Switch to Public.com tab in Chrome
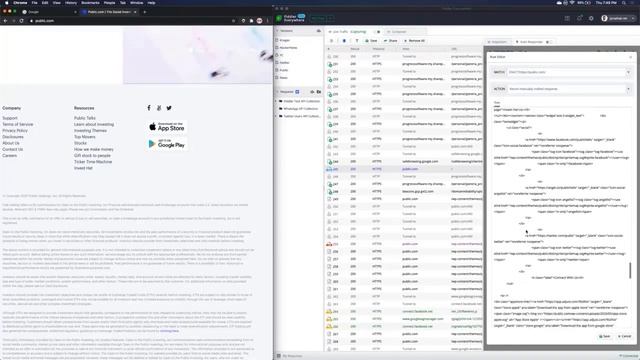 109,12
